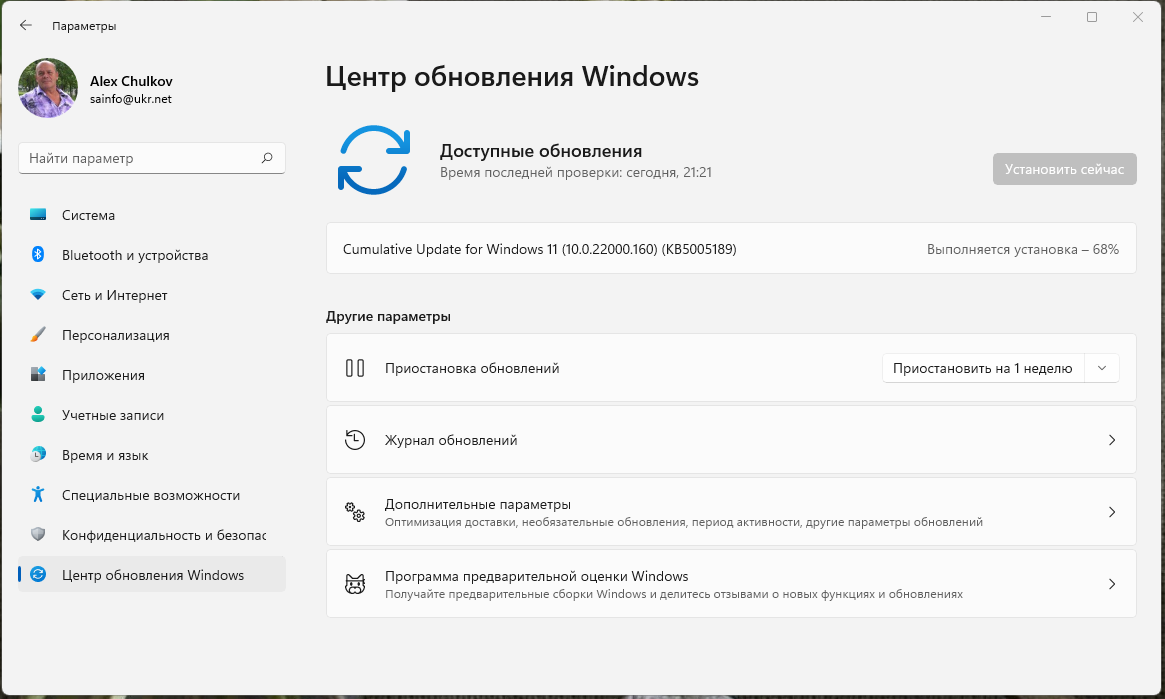
Task: Open Программа предварительной оценки via its chevron
Action: 1112,584
